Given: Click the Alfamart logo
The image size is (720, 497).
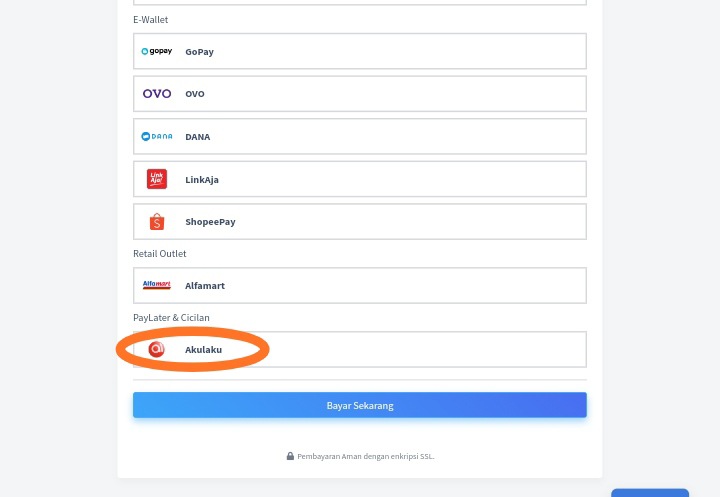Looking at the screenshot, I should 157,285.
